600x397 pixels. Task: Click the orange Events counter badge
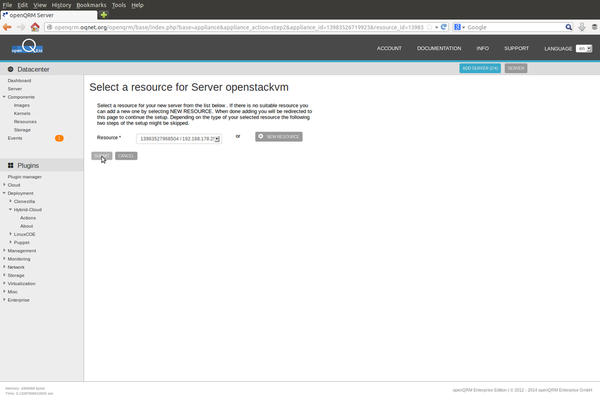[59, 138]
